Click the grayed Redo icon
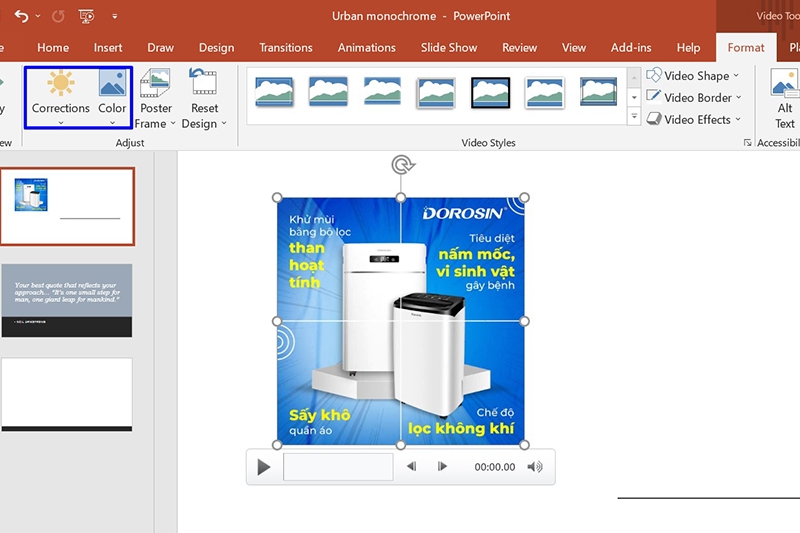This screenshot has height=533, width=800. (x=58, y=16)
